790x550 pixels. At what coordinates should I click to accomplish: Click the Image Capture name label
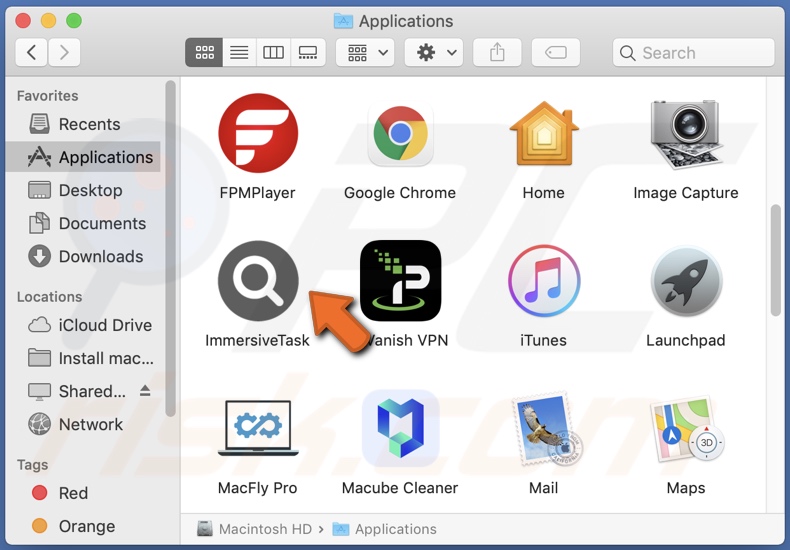[686, 192]
